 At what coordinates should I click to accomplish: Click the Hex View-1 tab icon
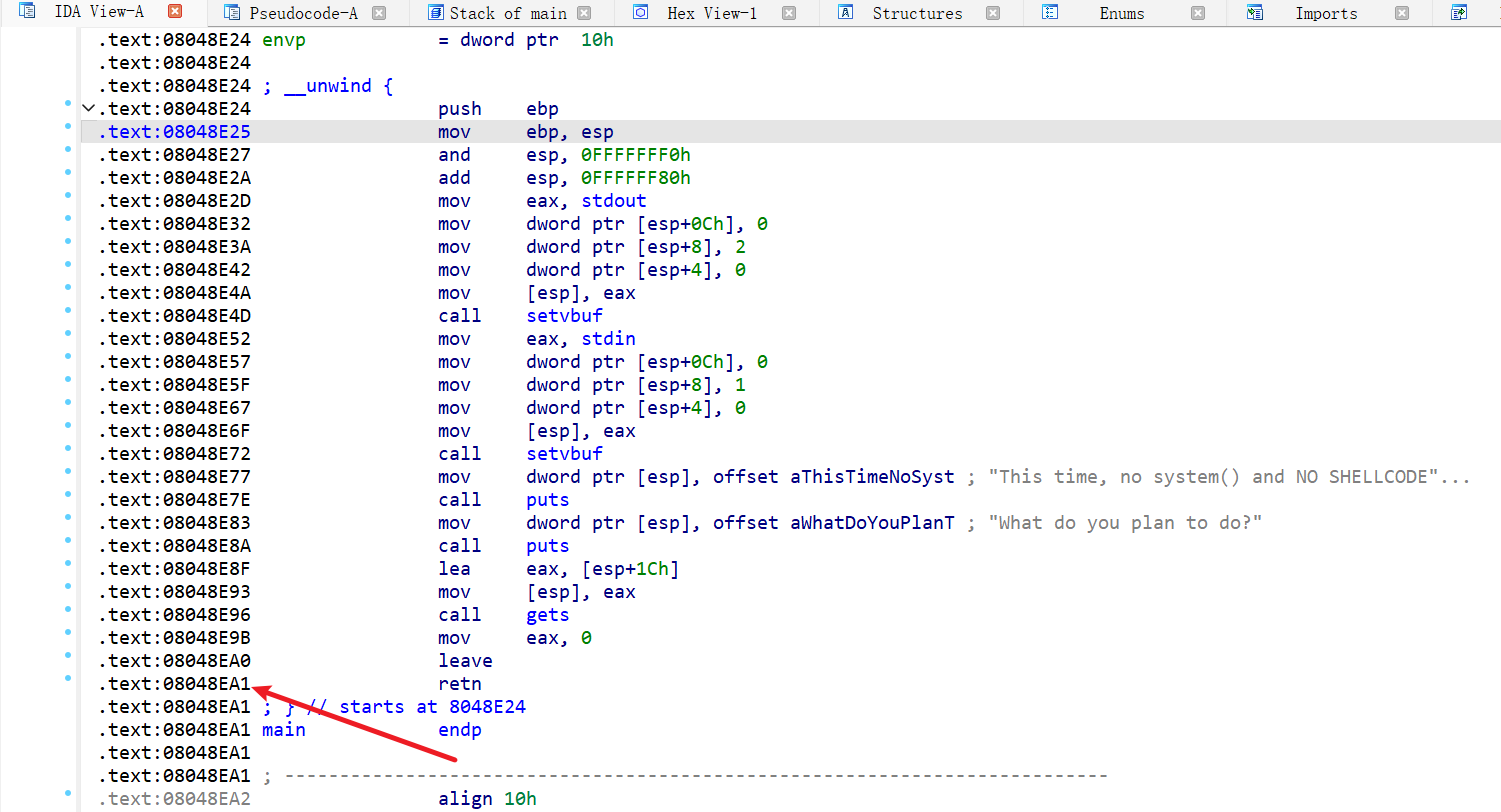click(641, 13)
